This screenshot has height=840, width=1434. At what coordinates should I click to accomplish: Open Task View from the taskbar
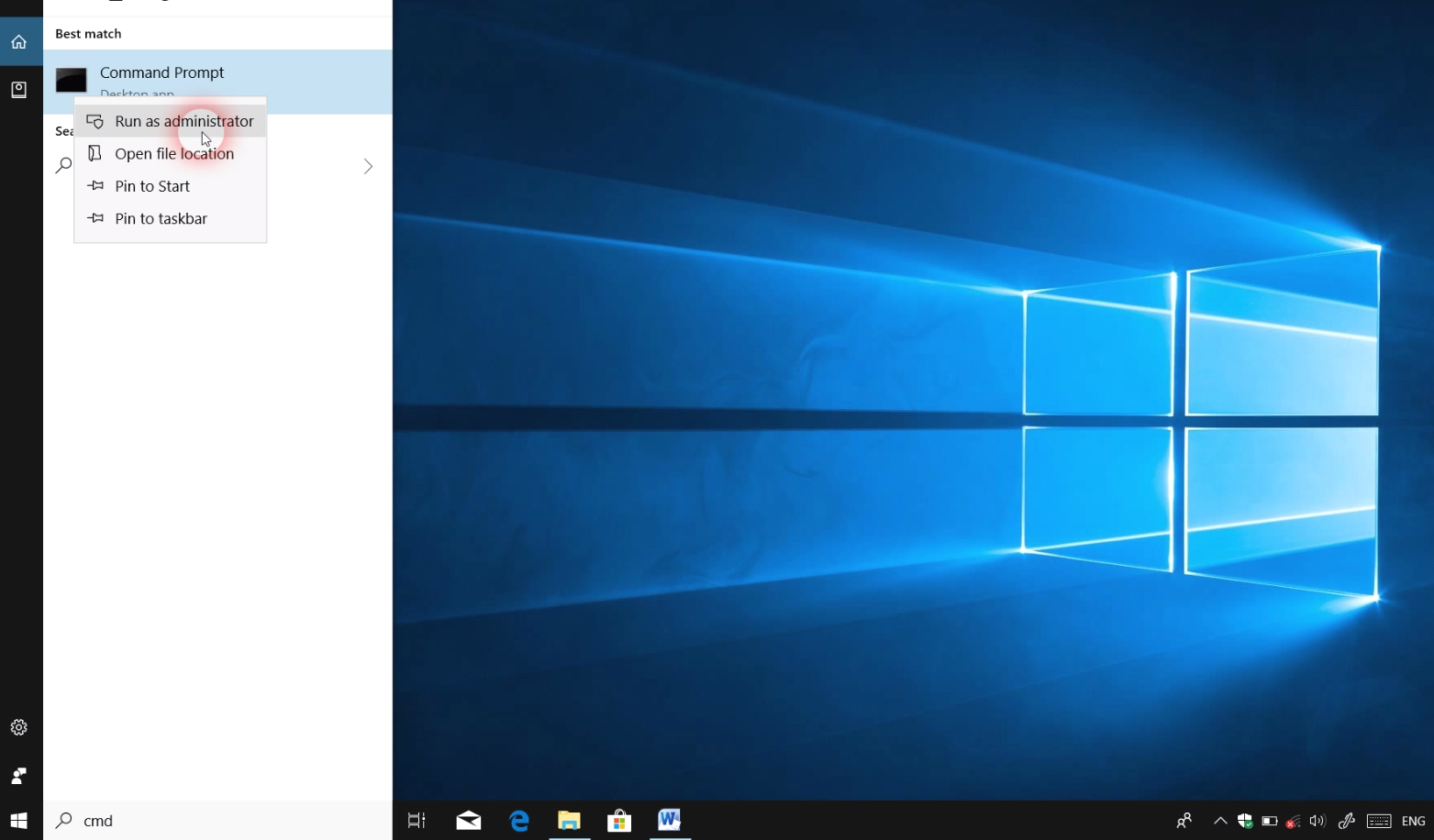click(417, 821)
